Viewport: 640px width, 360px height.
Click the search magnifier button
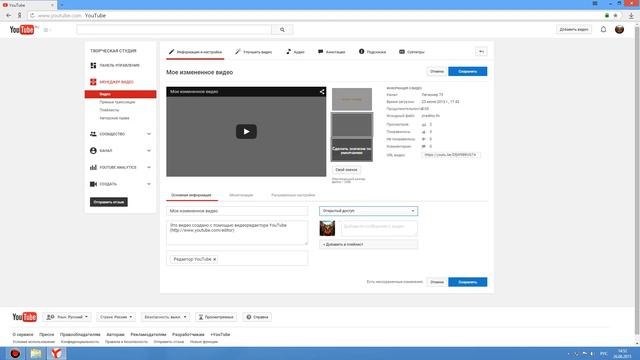pyautogui.click(x=282, y=29)
